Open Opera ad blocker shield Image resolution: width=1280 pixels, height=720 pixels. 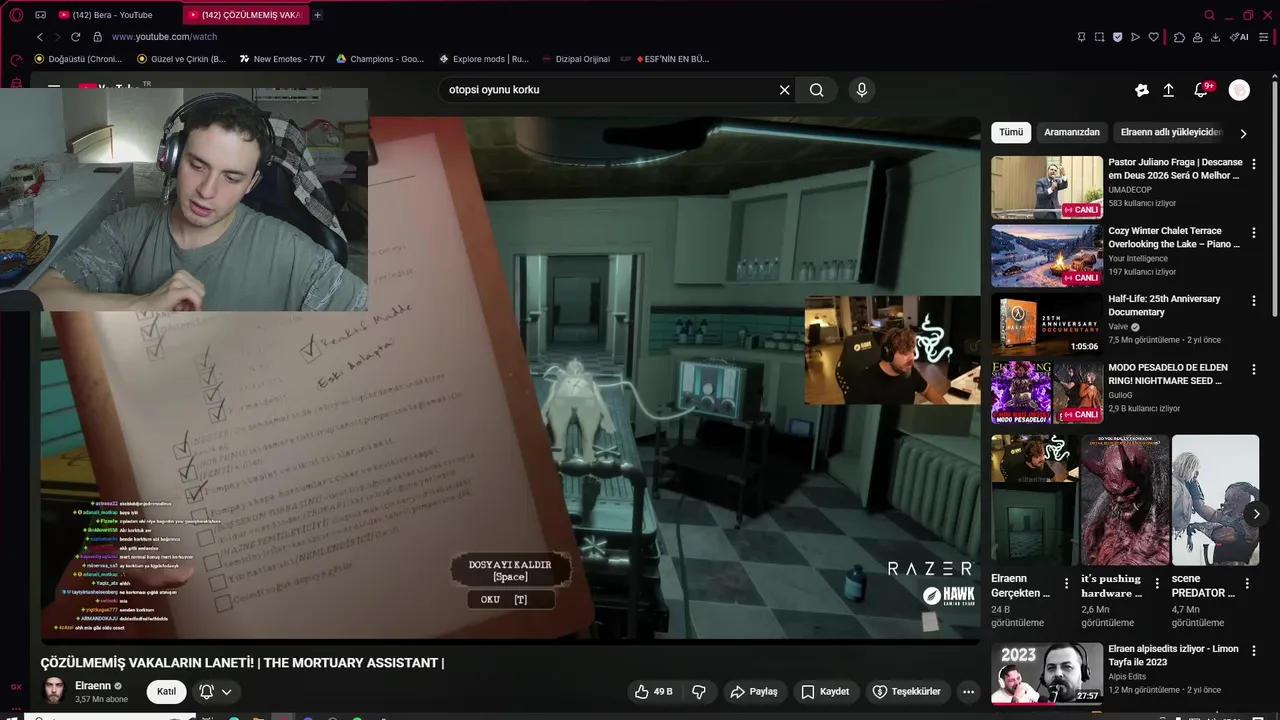(1117, 37)
